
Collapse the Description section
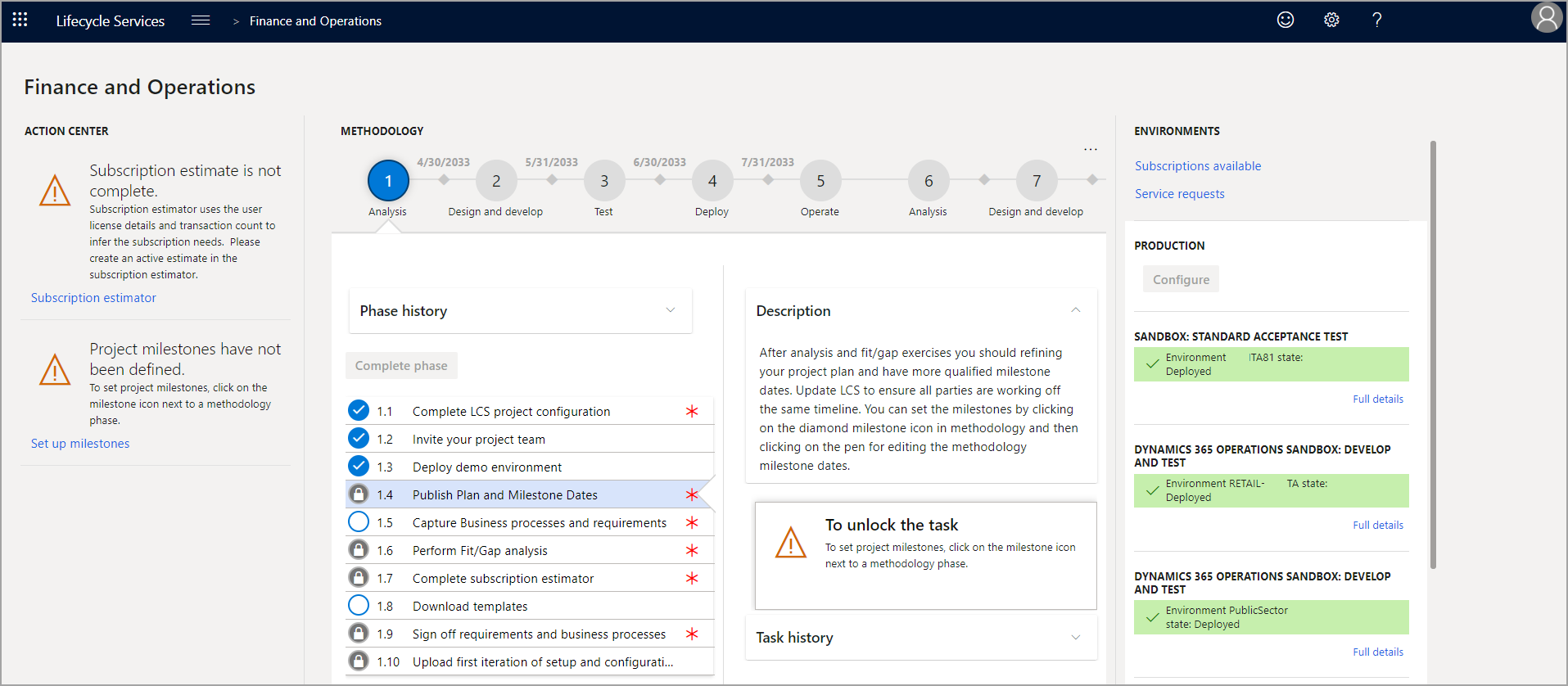[1075, 310]
